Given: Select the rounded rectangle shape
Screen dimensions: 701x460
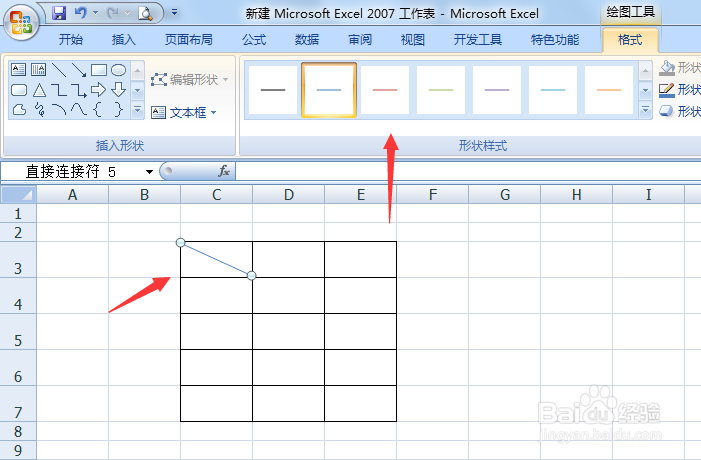Looking at the screenshot, I should pyautogui.click(x=18, y=90).
